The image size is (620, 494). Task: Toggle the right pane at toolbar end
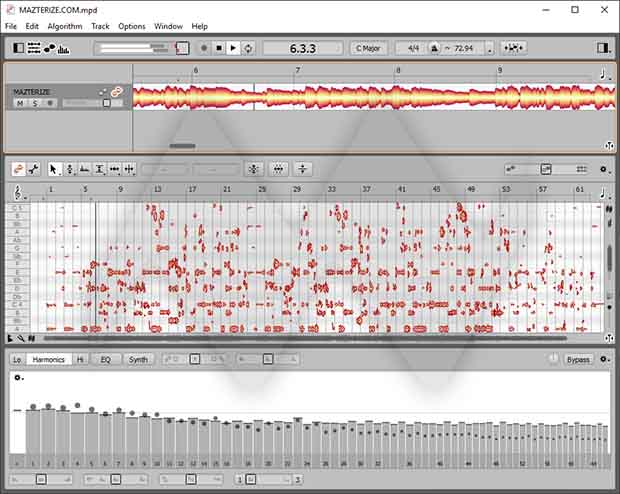[x=602, y=48]
